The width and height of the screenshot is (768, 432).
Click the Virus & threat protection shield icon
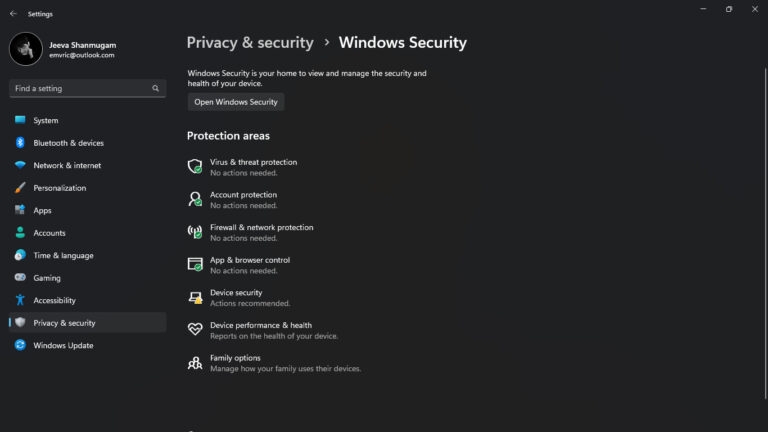click(x=195, y=166)
